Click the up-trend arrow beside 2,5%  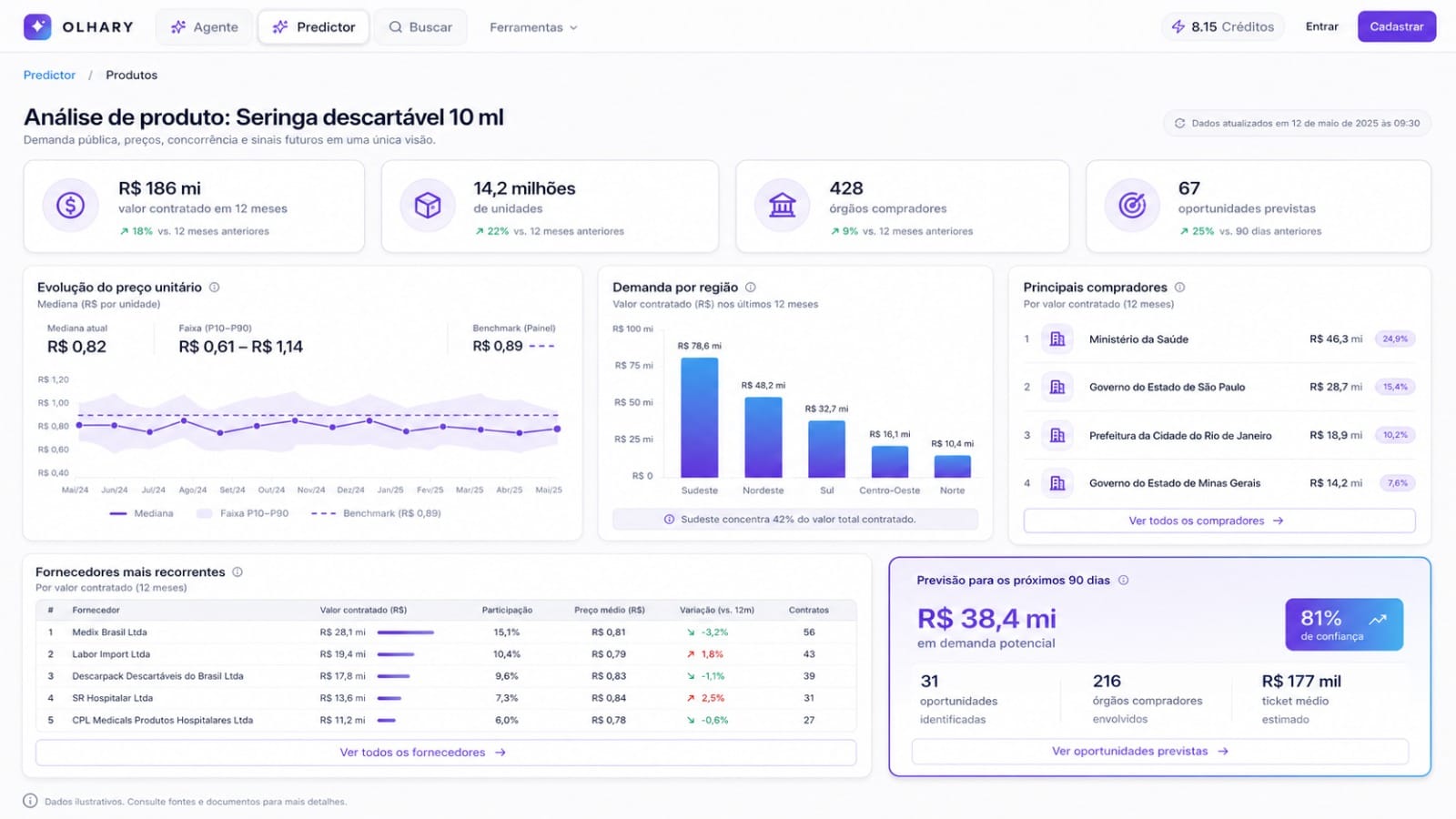click(691, 698)
